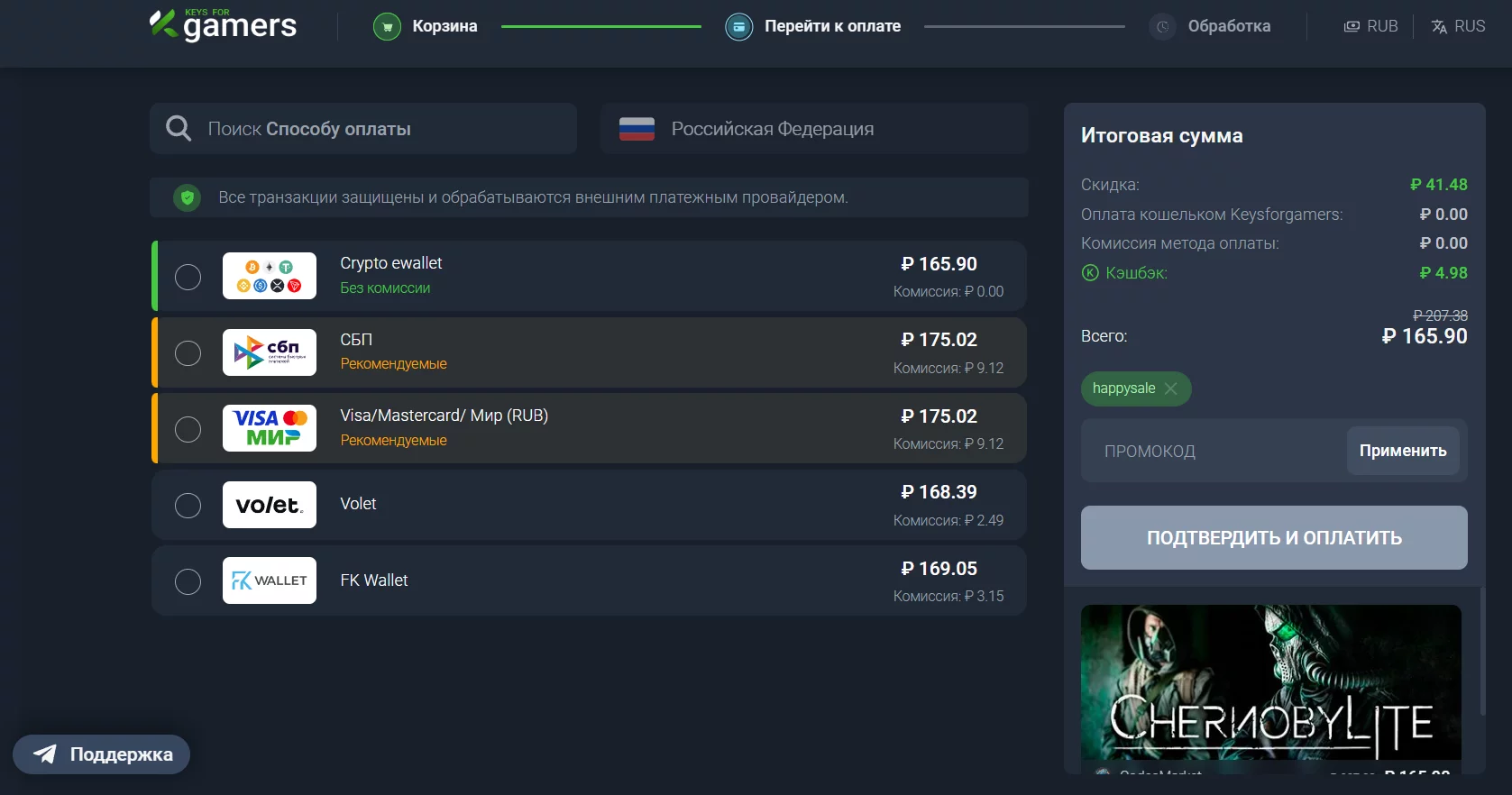Screen dimensions: 1512x795
Task: Click the language translate icon
Action: click(x=1439, y=26)
